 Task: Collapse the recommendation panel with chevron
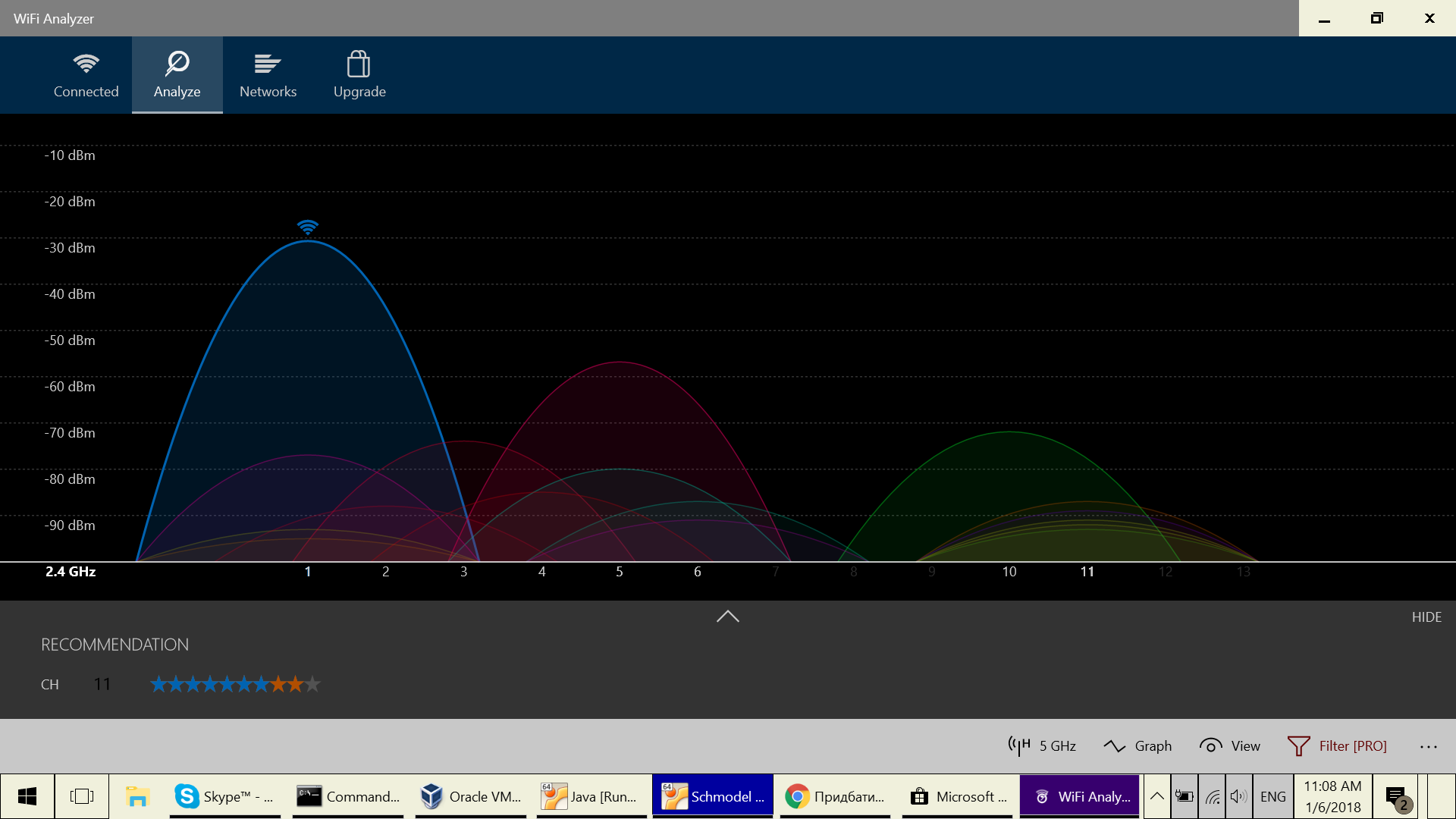[727, 617]
